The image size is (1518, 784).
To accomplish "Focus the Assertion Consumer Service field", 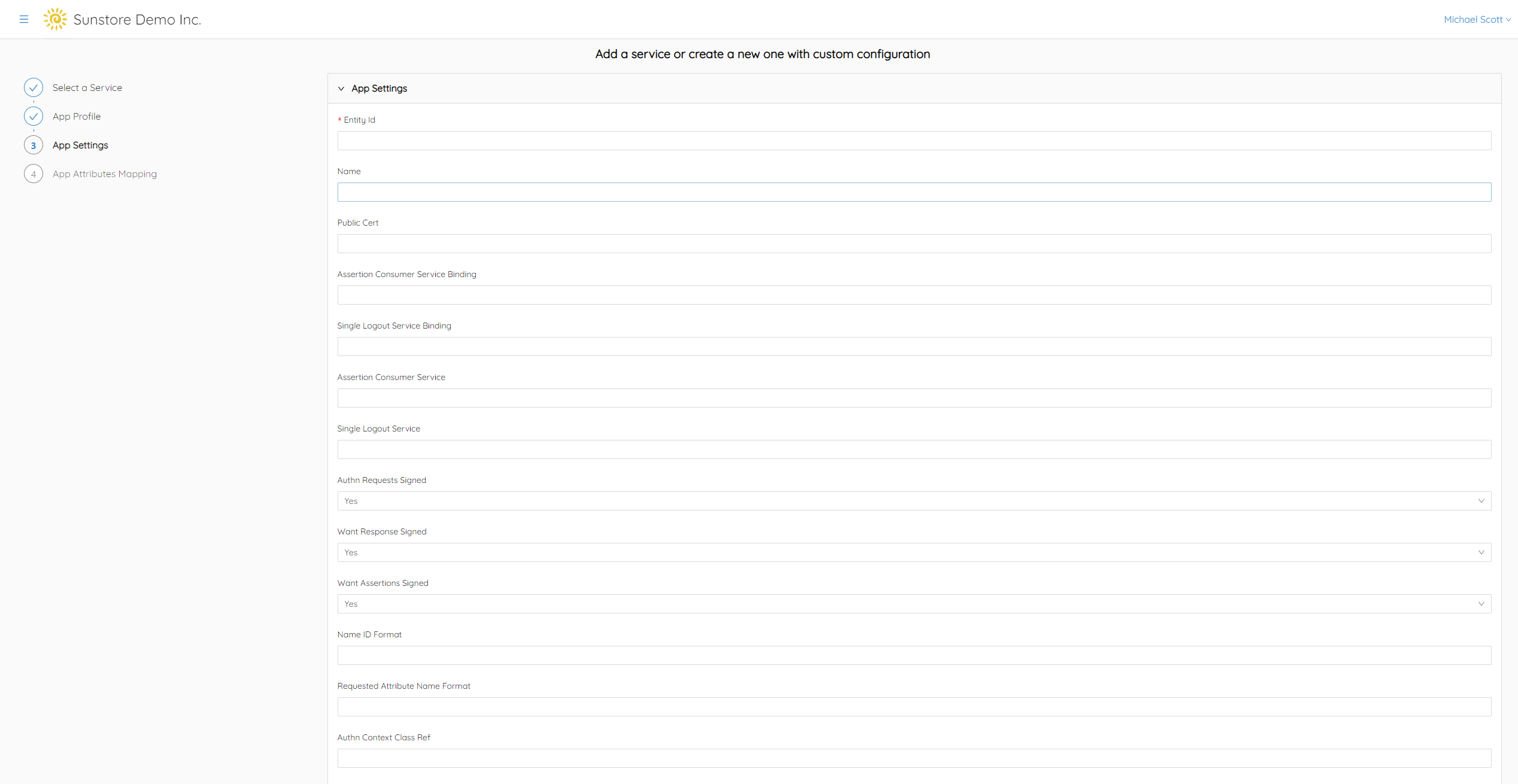I will pyautogui.click(x=914, y=398).
